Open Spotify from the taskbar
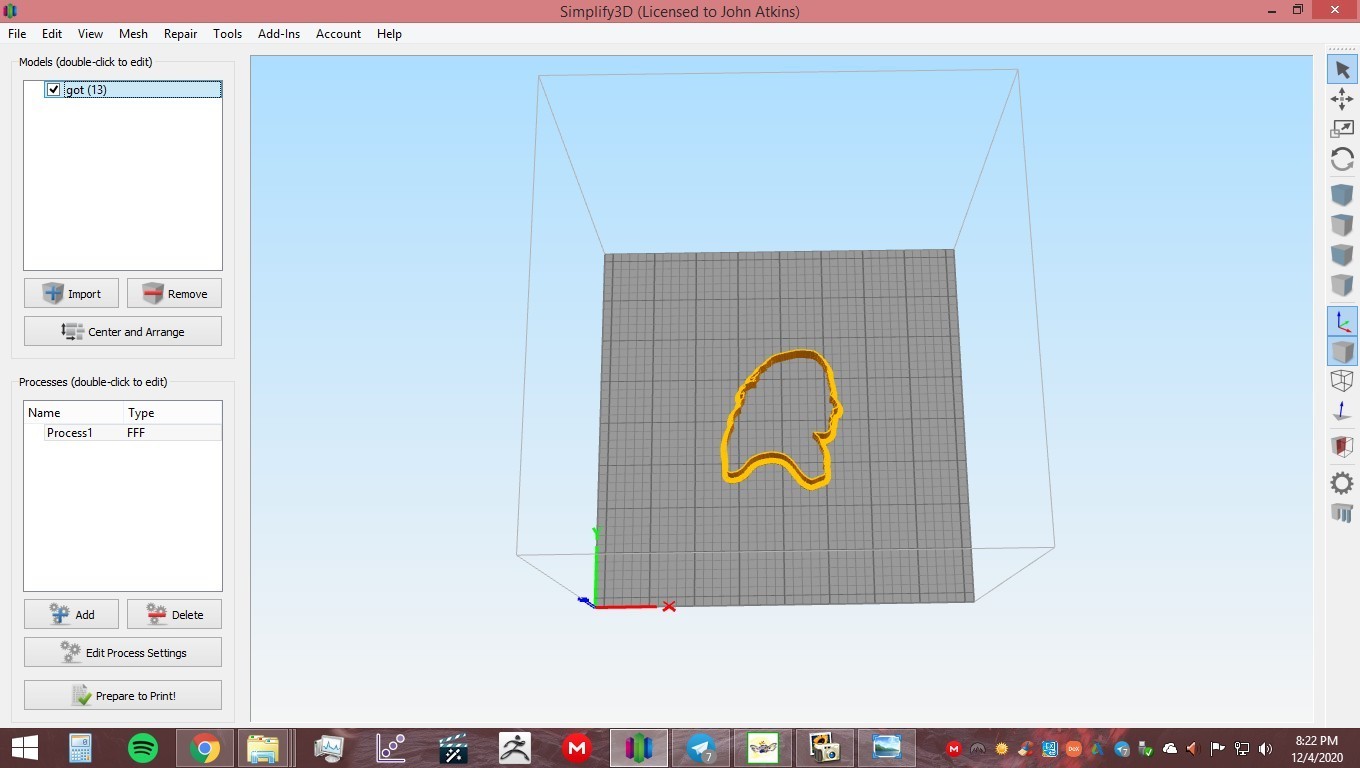1360x768 pixels. coord(142,748)
